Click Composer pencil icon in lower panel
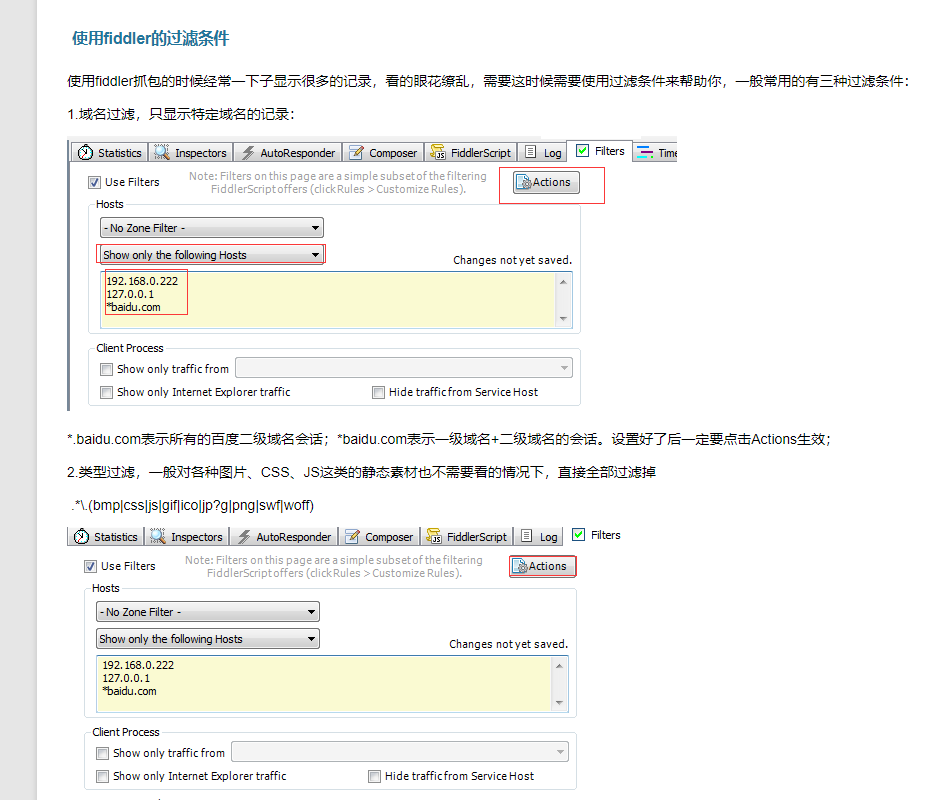 click(352, 537)
